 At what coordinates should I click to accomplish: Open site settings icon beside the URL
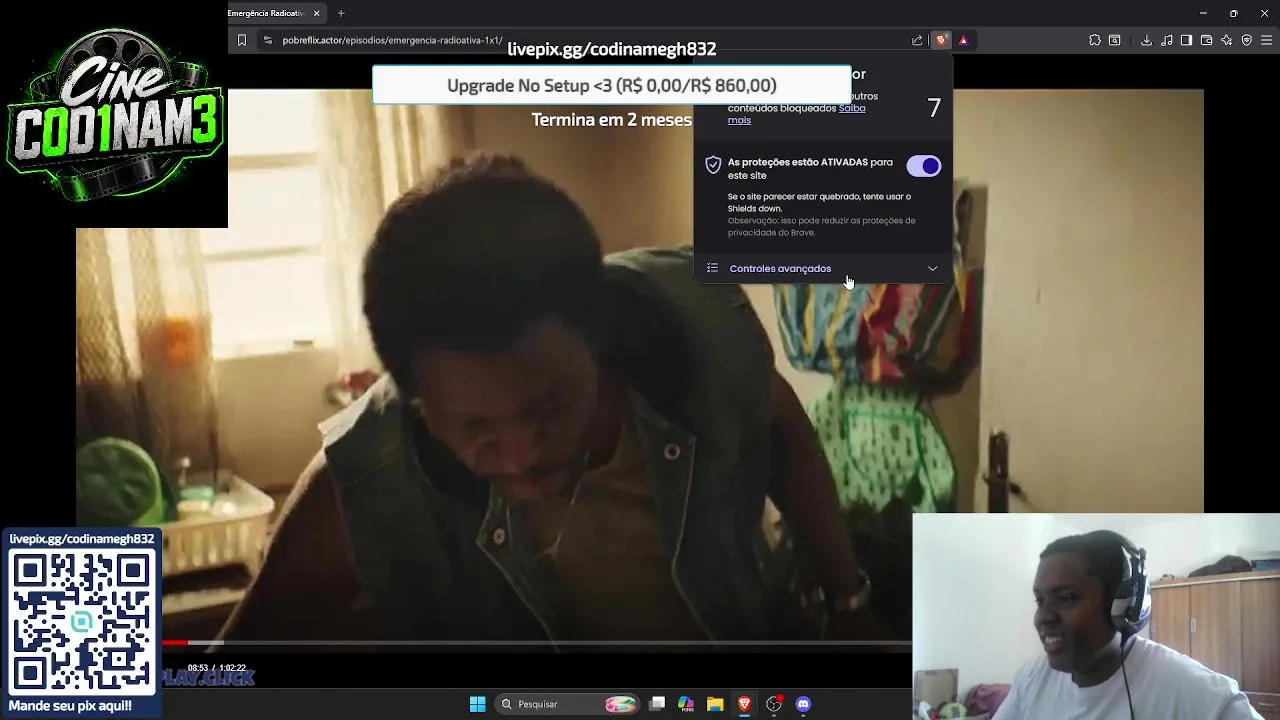pyautogui.click(x=267, y=40)
